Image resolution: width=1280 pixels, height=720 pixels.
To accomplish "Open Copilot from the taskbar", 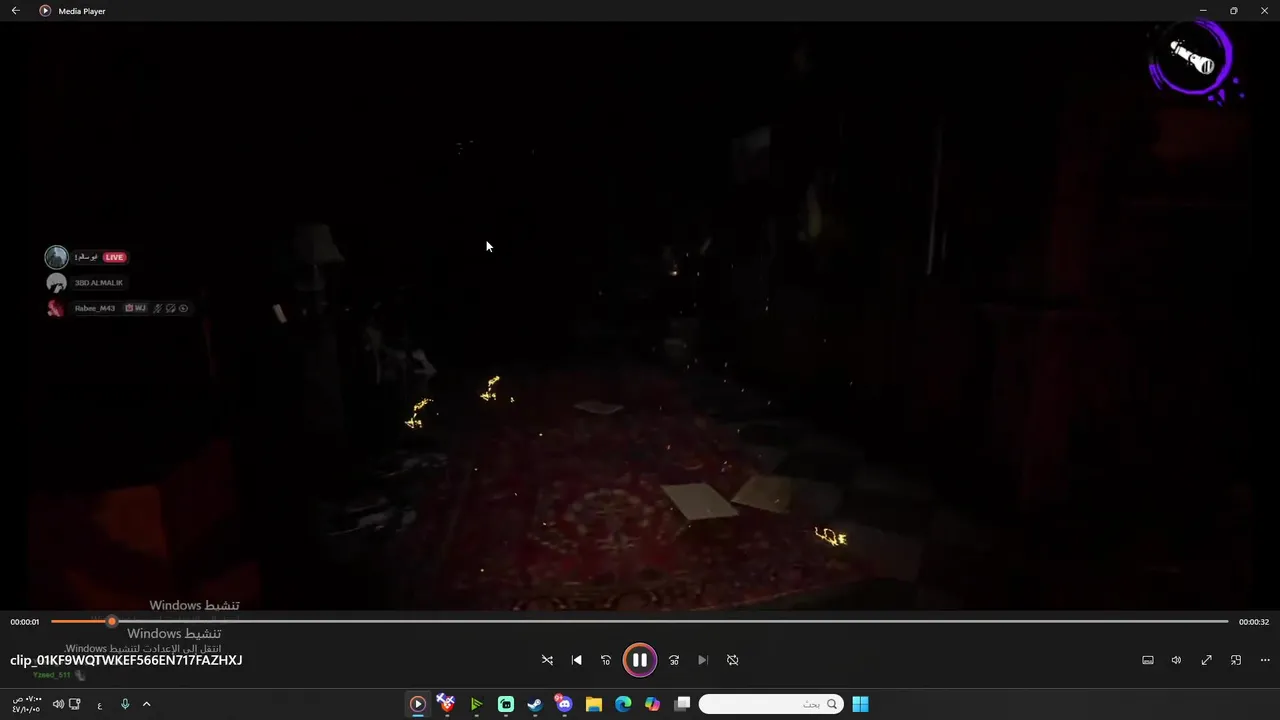I will click(652, 704).
